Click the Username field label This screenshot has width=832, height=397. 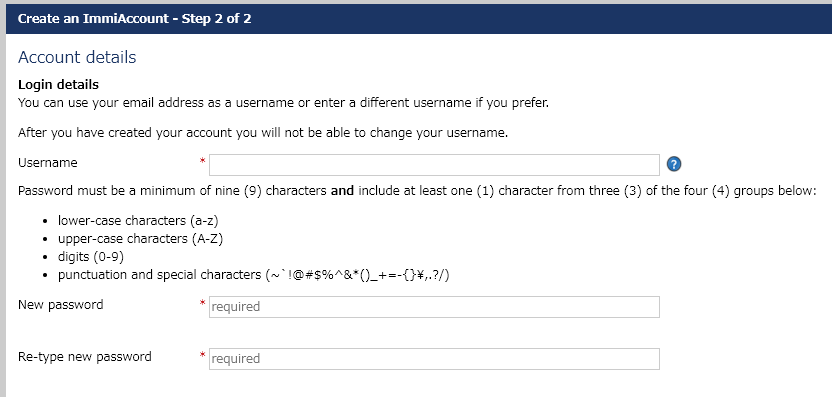point(48,163)
